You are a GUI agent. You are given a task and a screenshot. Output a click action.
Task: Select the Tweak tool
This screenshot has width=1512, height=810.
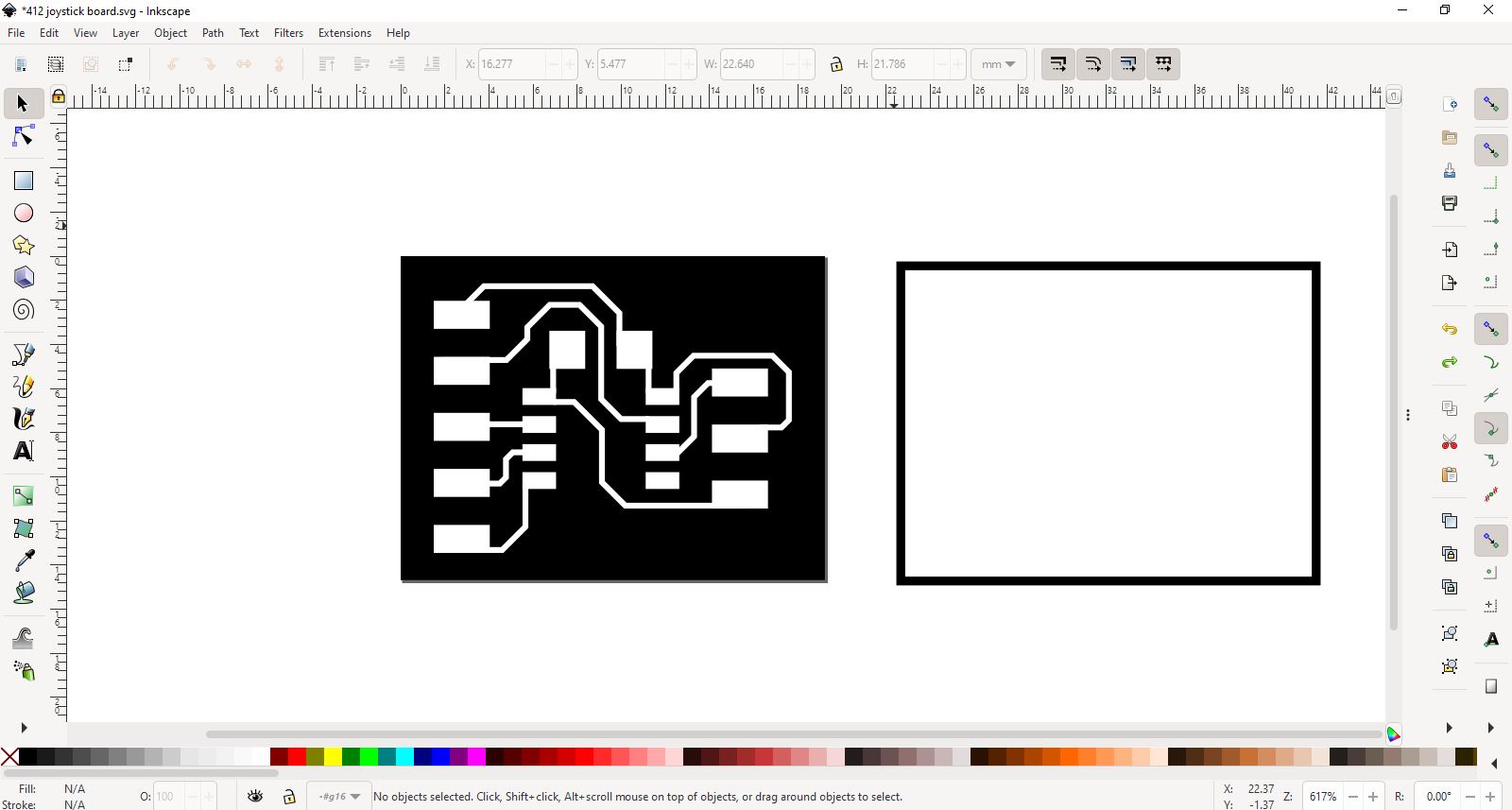24,638
